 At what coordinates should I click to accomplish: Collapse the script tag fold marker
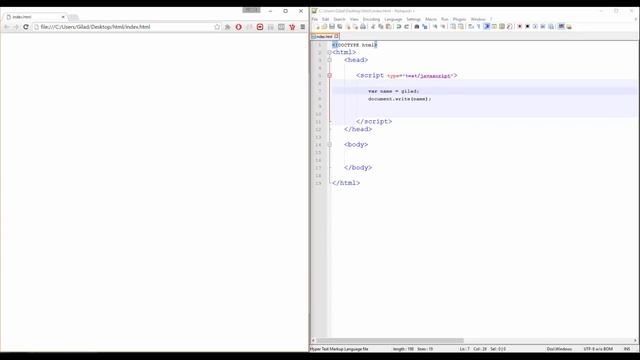click(x=329, y=76)
